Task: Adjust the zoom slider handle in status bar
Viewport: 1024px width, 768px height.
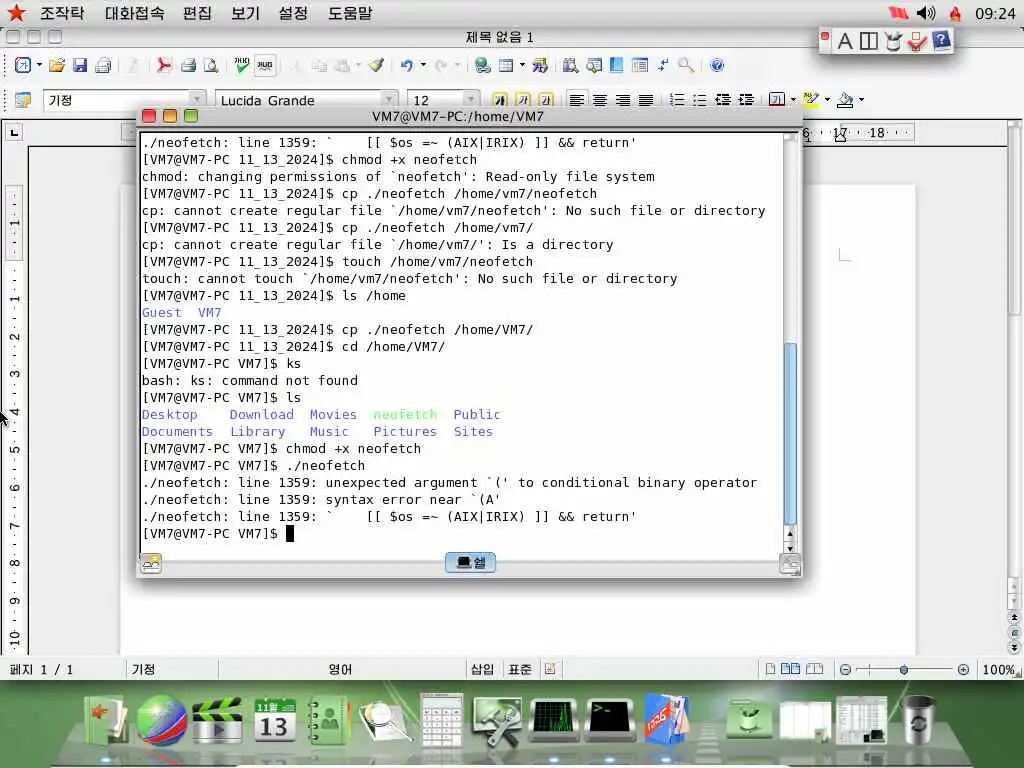Action: tap(904, 669)
